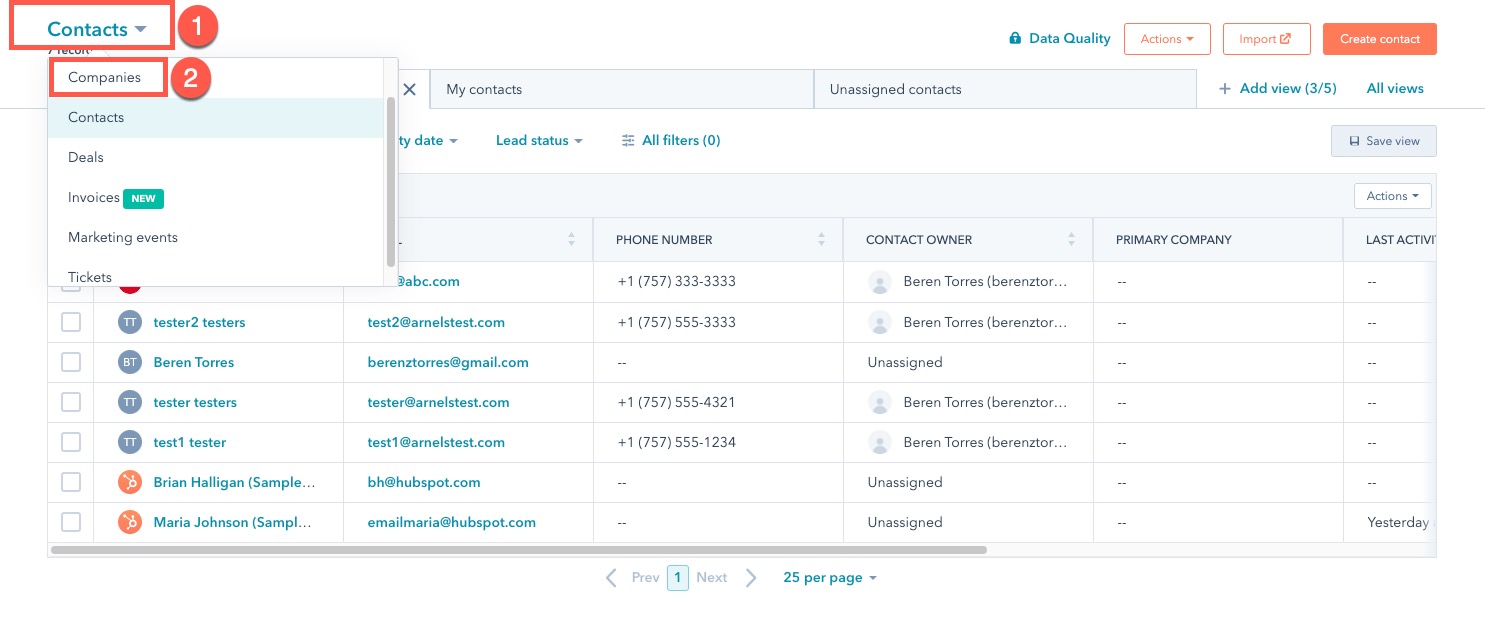Check the box beside Beren Torres
Image resolution: width=1485 pixels, height=627 pixels.
click(71, 362)
